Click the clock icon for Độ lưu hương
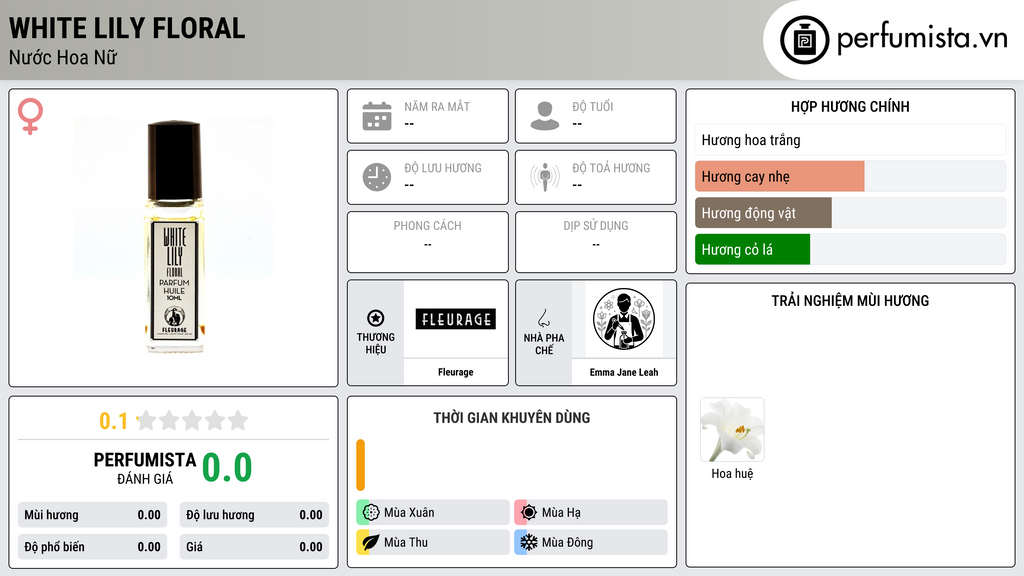This screenshot has height=576, width=1024. (x=377, y=177)
